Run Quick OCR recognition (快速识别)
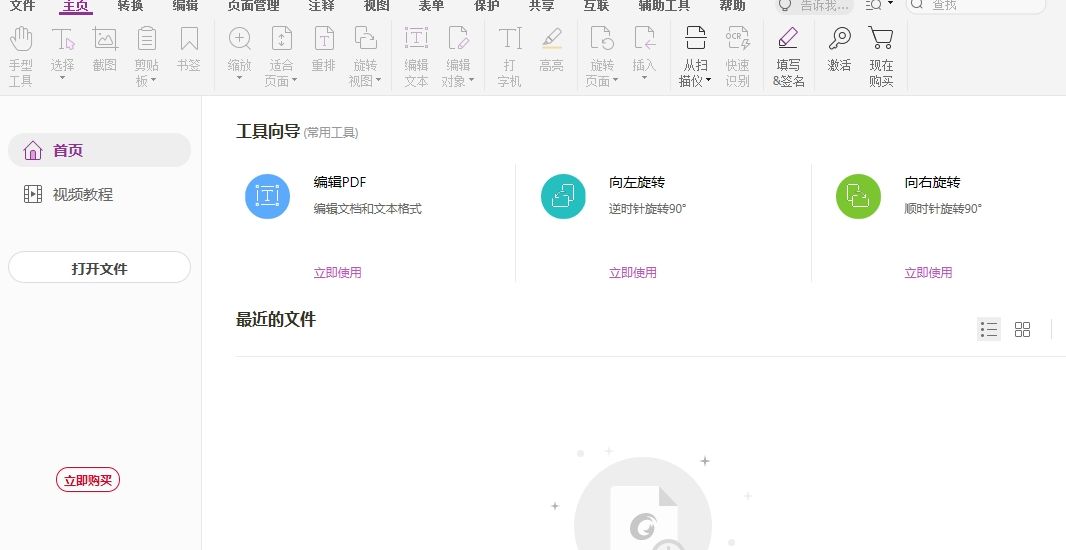This screenshot has height=550, width=1066. pyautogui.click(x=737, y=56)
